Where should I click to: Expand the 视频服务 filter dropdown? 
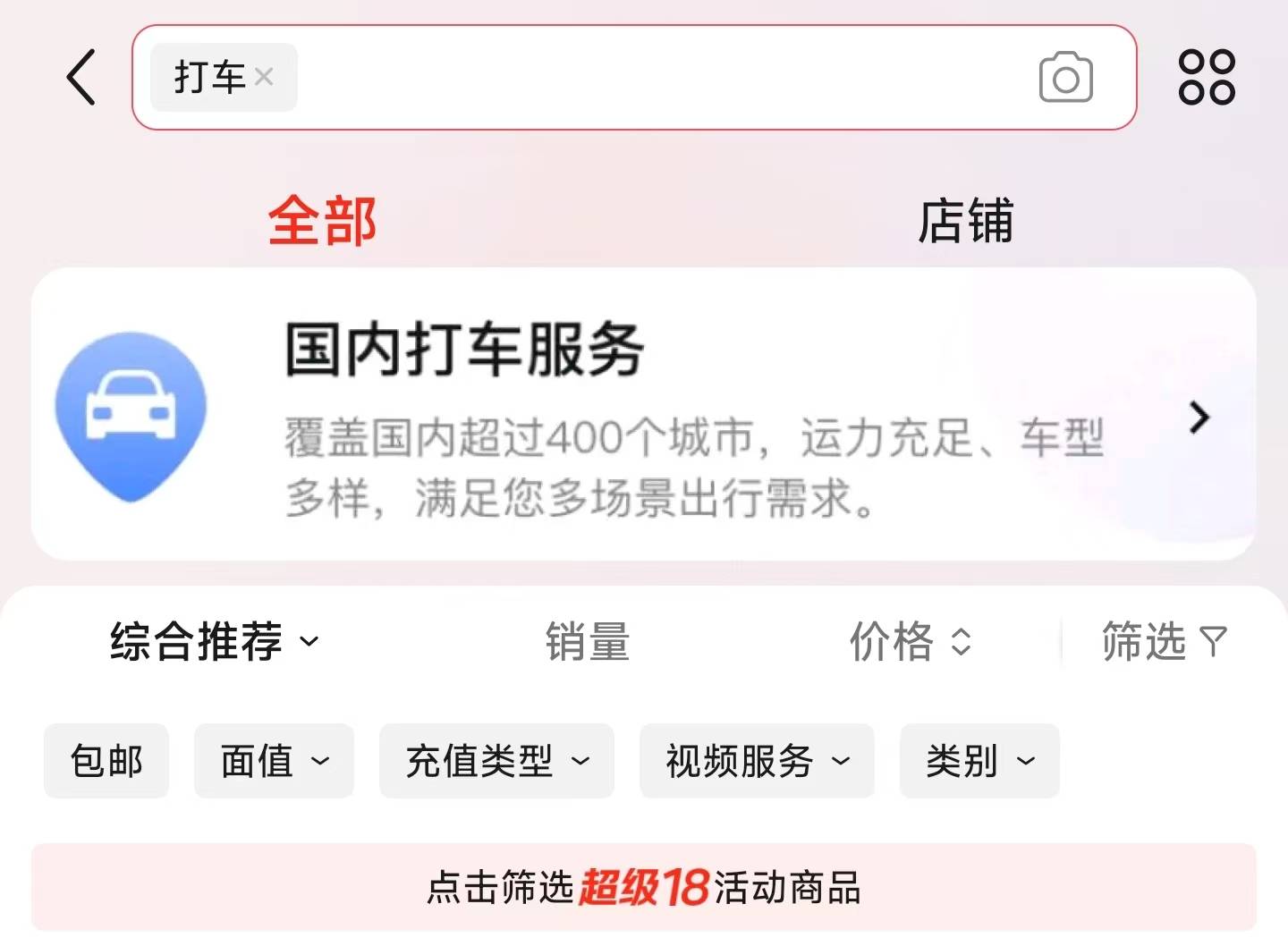757,761
